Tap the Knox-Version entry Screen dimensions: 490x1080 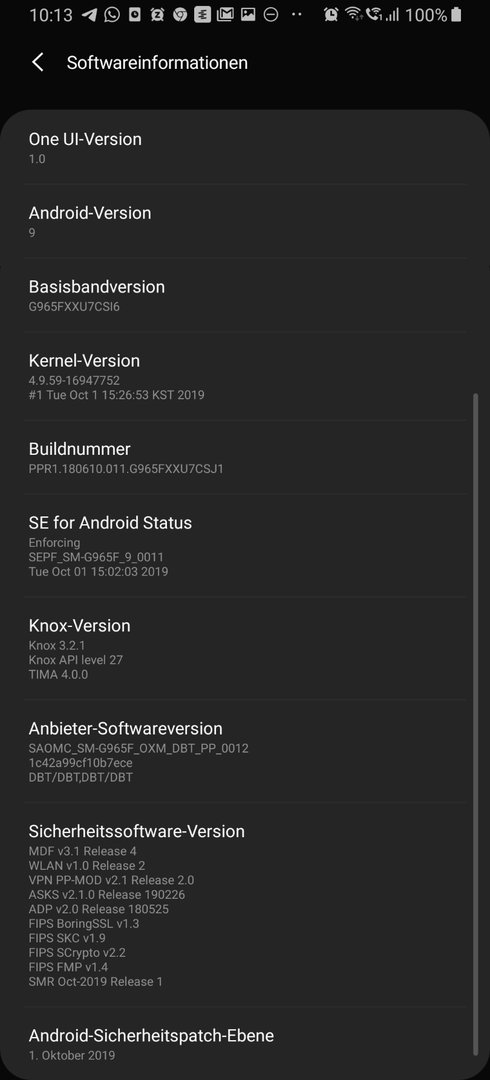[245, 649]
